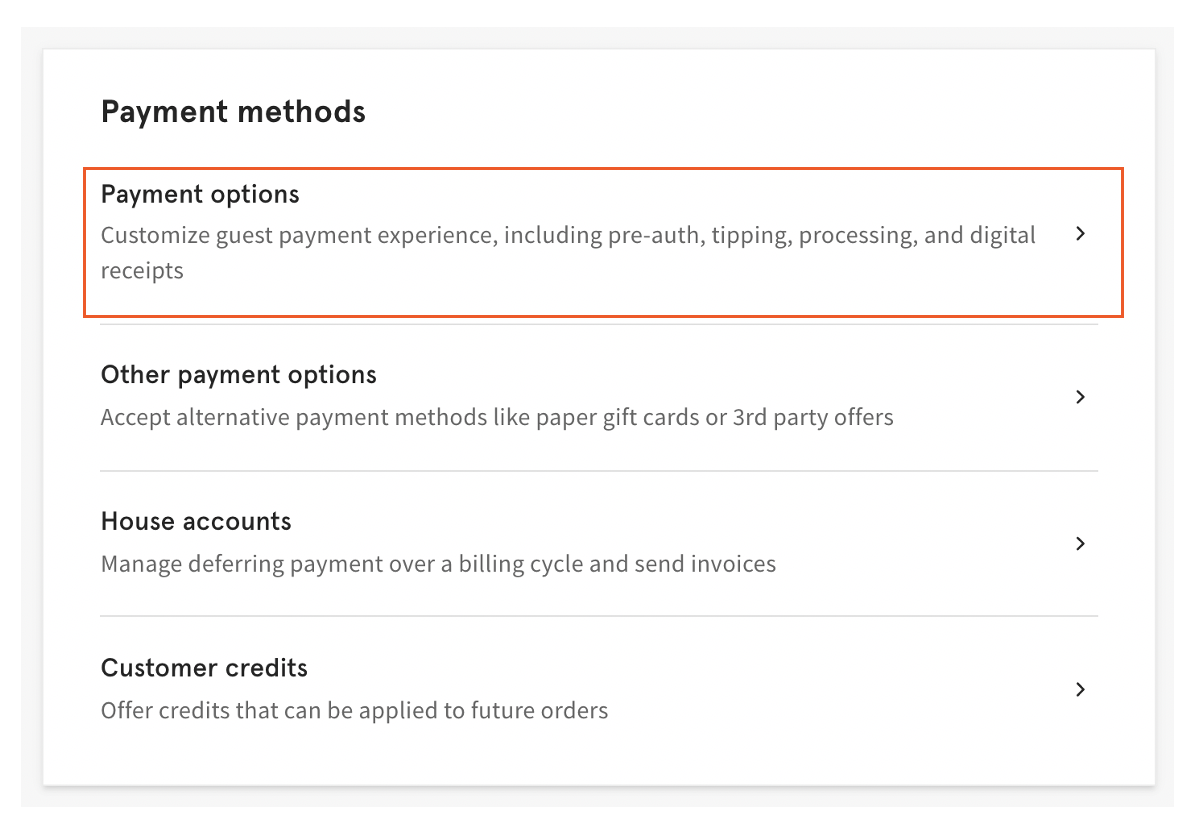Expand the Other payment options chevron

point(1080,397)
